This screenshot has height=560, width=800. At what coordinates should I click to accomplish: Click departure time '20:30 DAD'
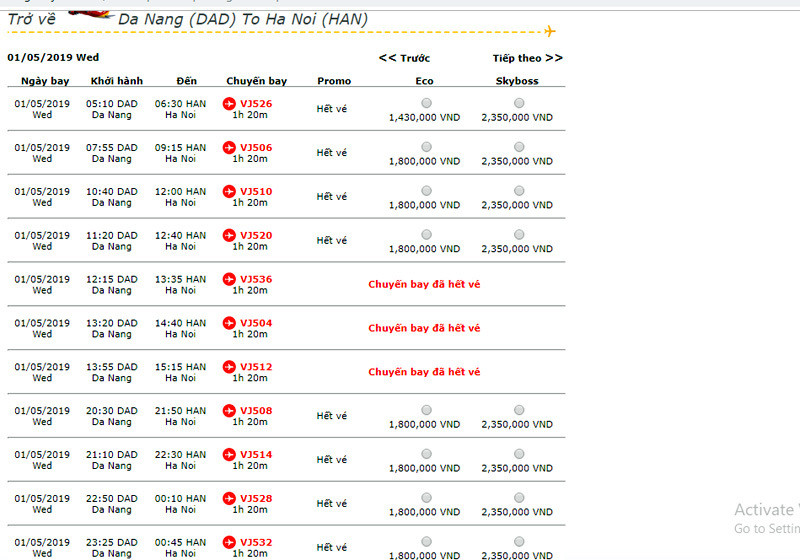[x=112, y=411]
